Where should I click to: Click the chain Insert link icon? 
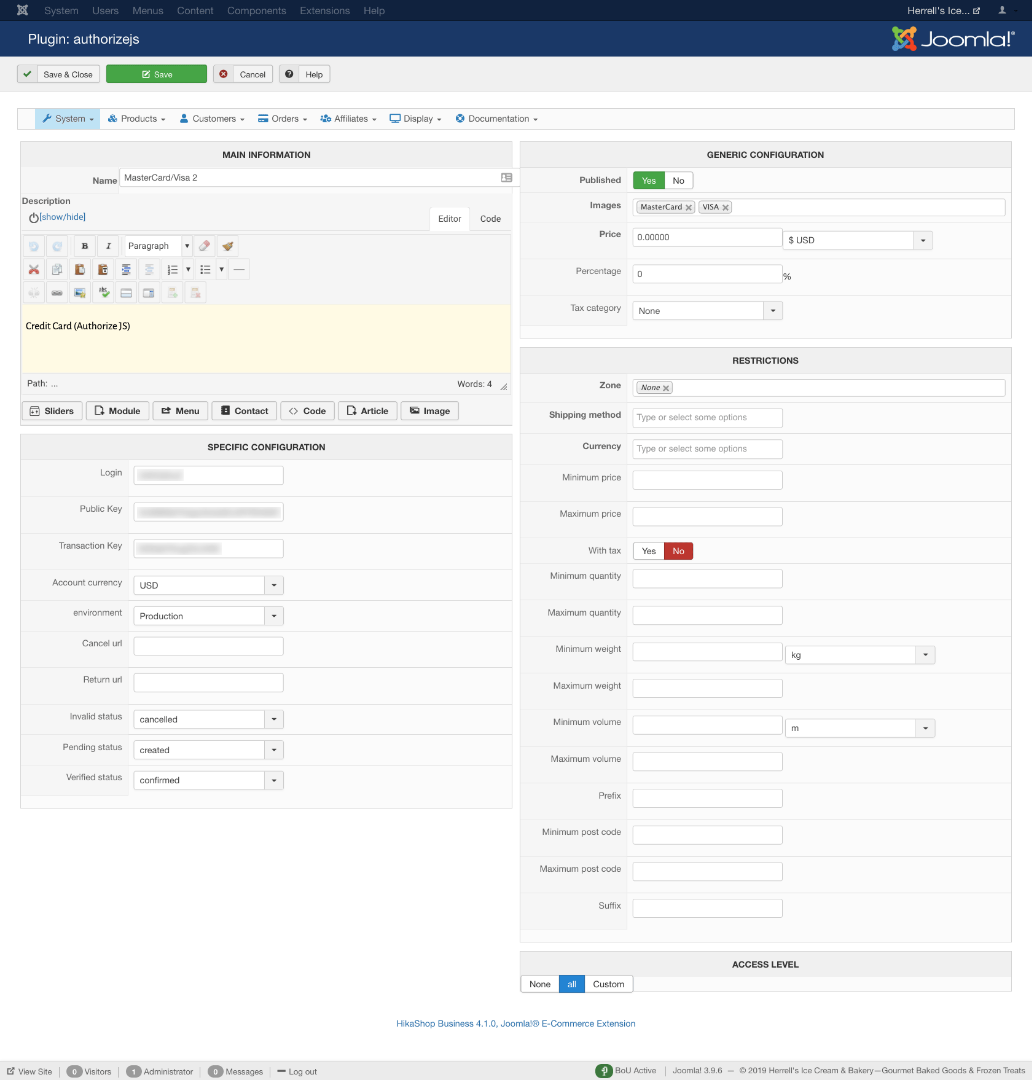click(57, 293)
